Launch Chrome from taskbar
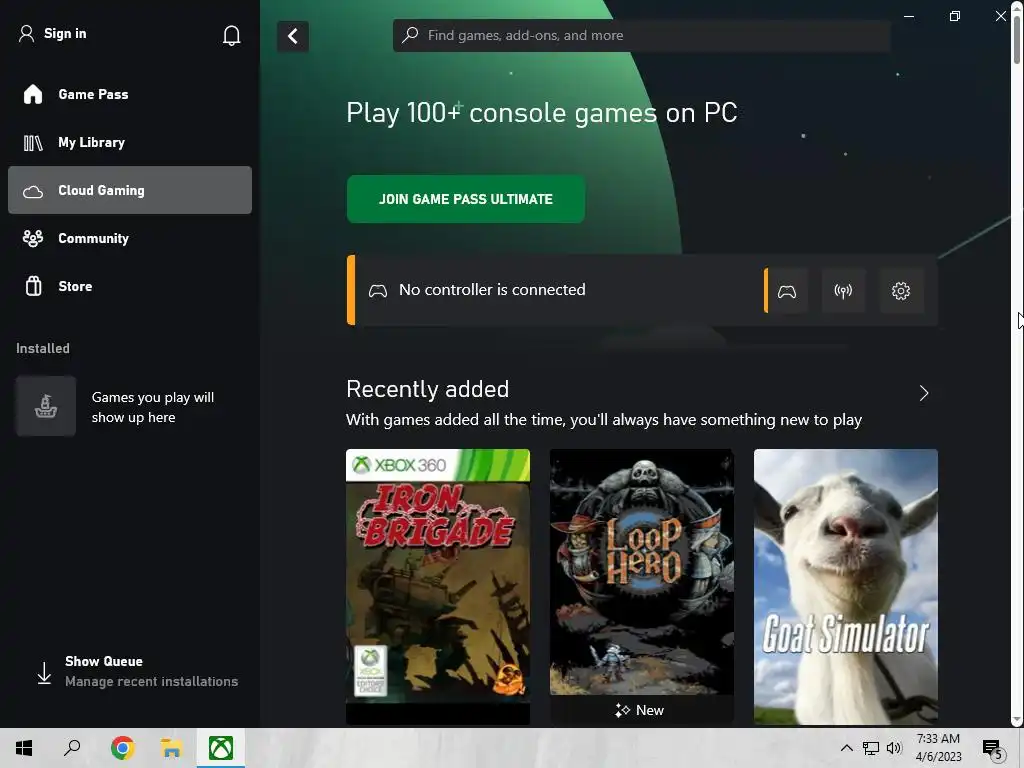This screenshot has width=1024, height=768. point(122,748)
